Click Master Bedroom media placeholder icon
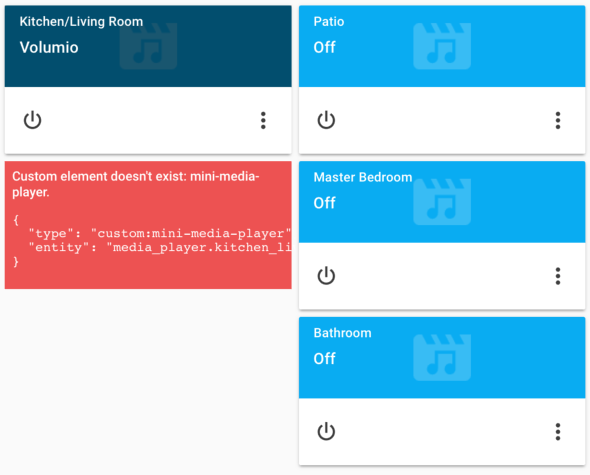The height and width of the screenshot is (475, 590). click(x=442, y=202)
